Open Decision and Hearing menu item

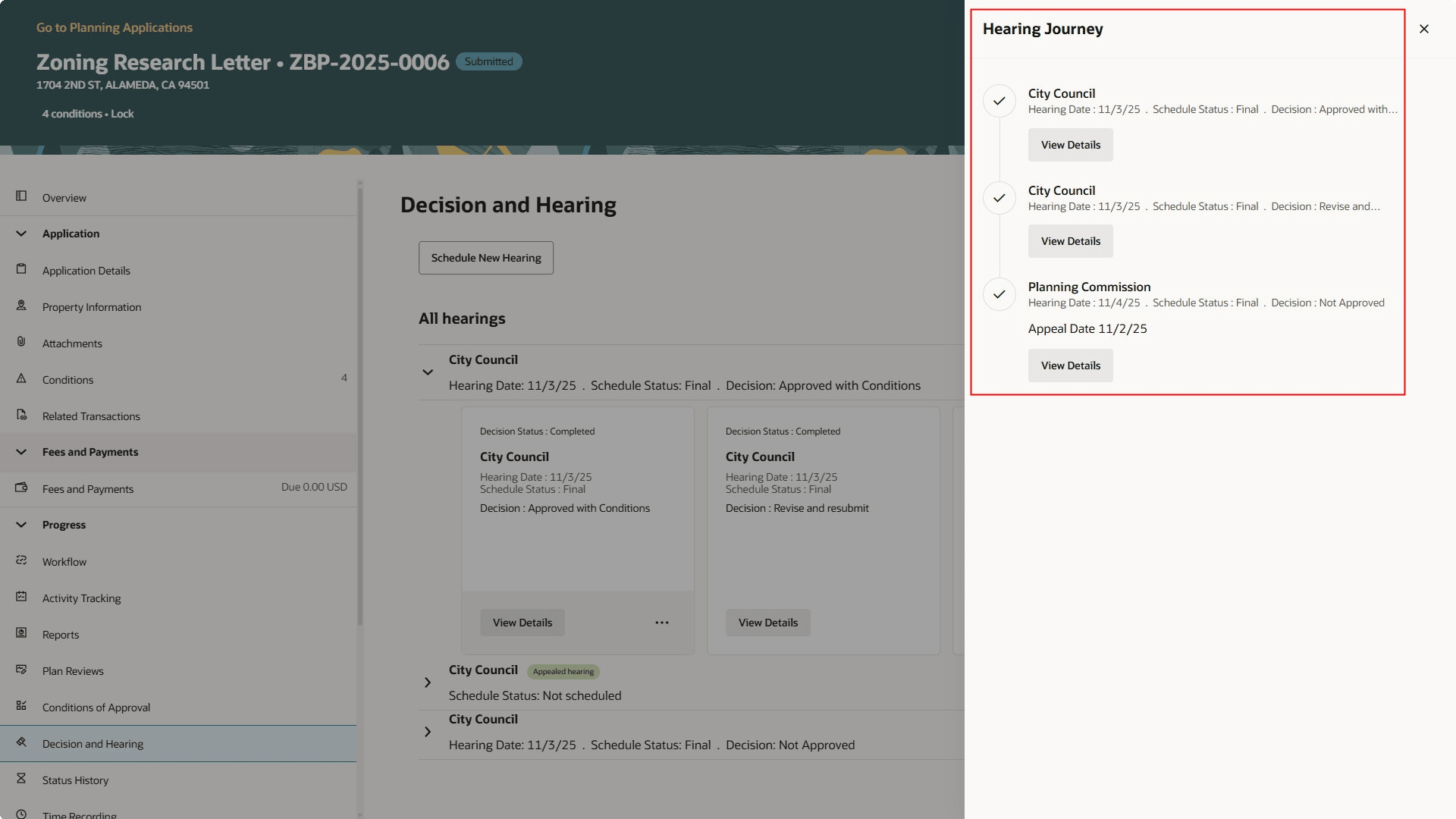(x=93, y=744)
